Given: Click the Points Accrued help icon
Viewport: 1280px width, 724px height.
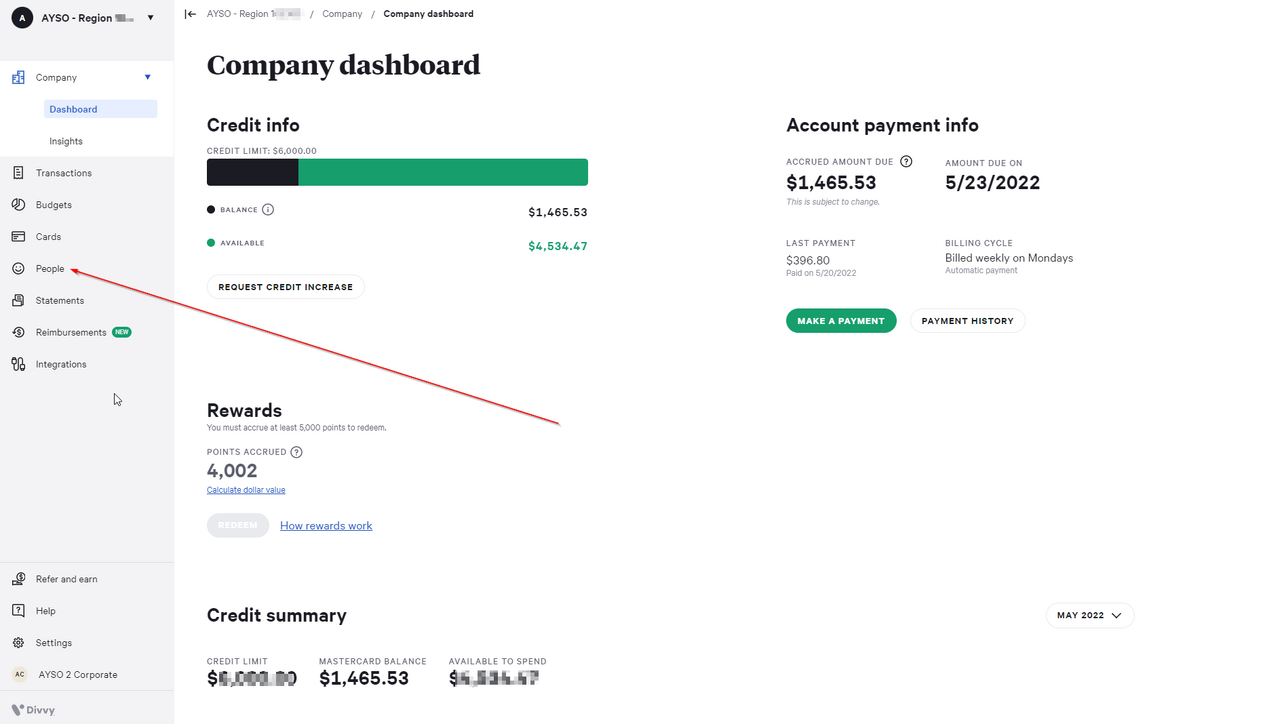Looking at the screenshot, I should [x=296, y=452].
